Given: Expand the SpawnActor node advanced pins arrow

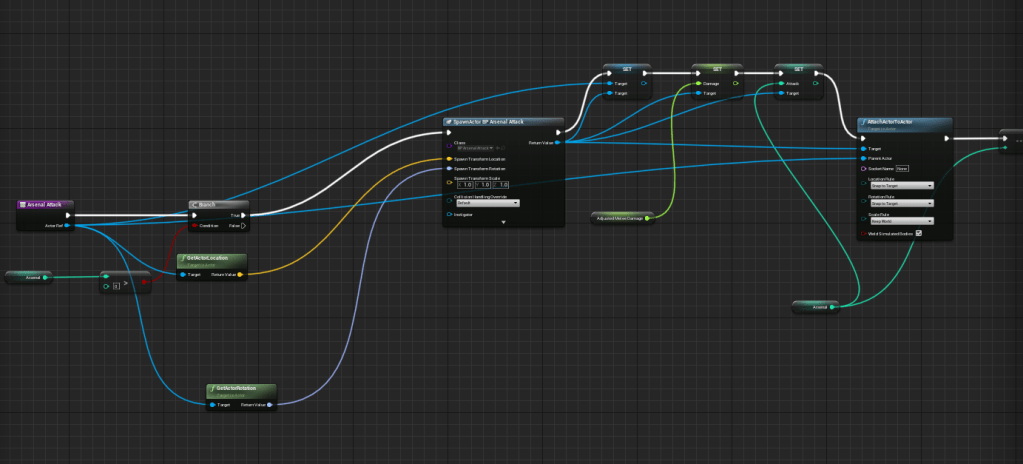Looking at the screenshot, I should (503, 222).
